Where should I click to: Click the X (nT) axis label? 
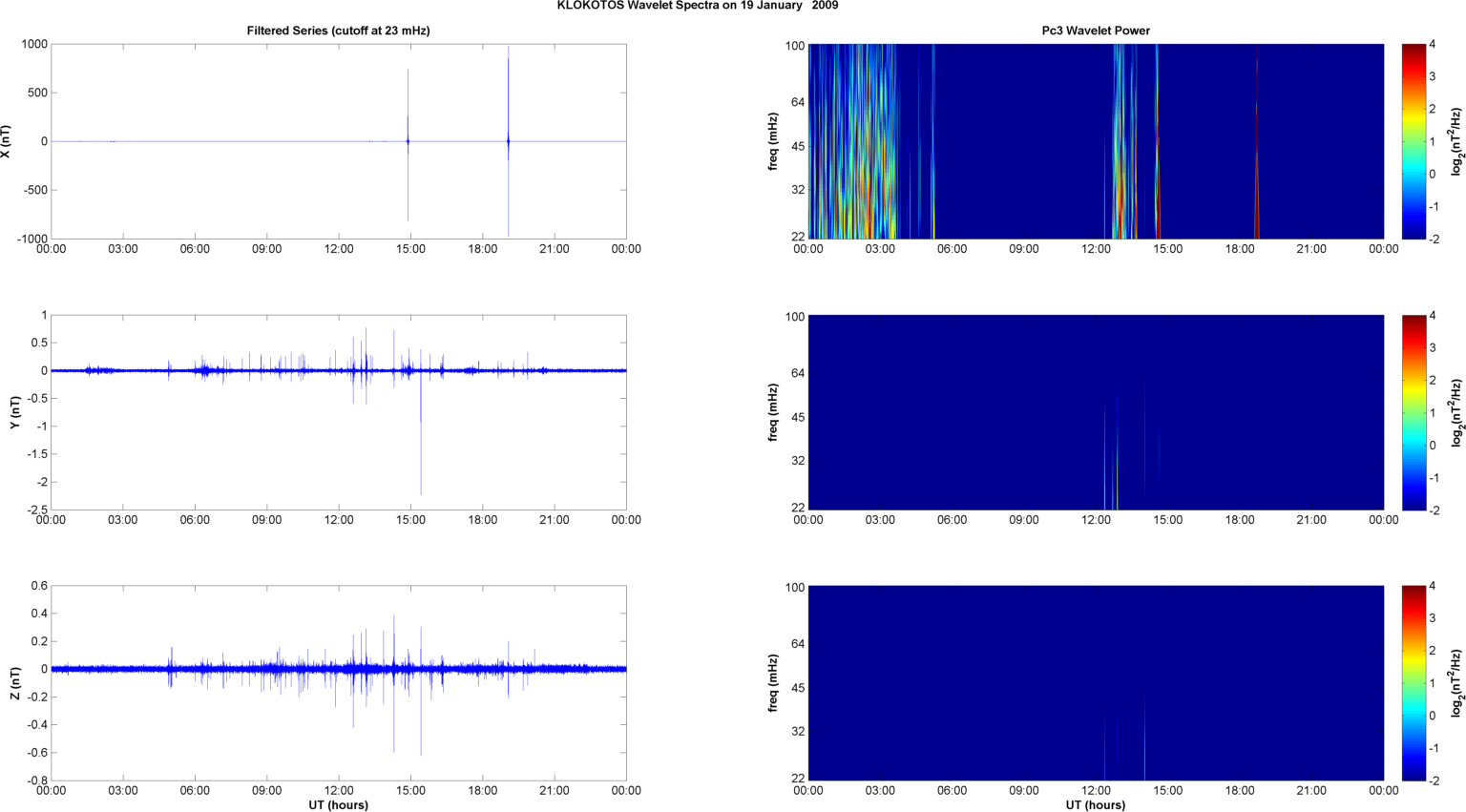(x=6, y=141)
